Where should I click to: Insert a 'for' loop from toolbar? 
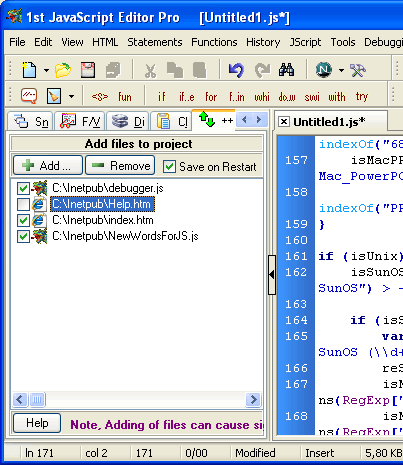(211, 97)
